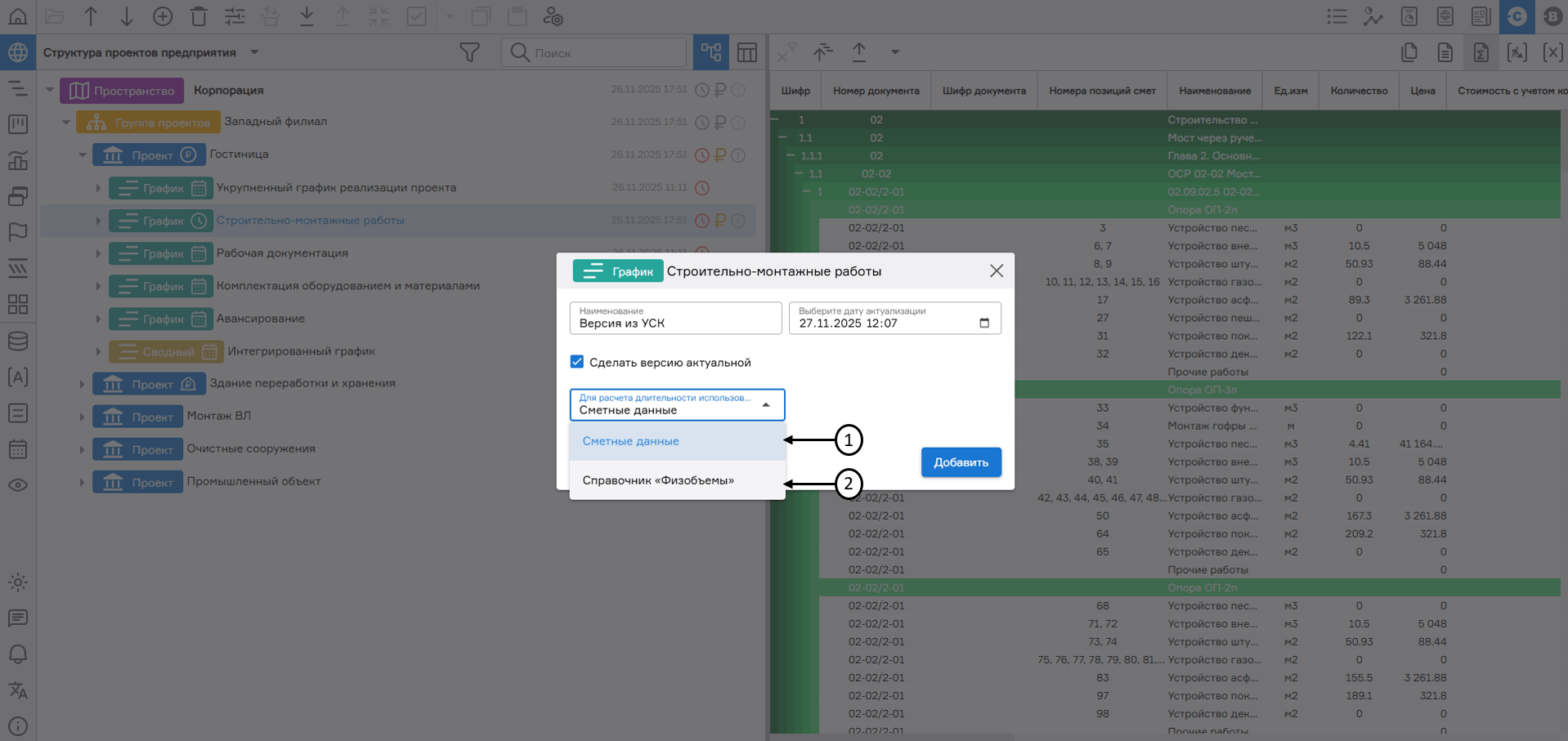
Task: Toggle the eye visibility icon in the sidebar
Action: pyautogui.click(x=17, y=484)
